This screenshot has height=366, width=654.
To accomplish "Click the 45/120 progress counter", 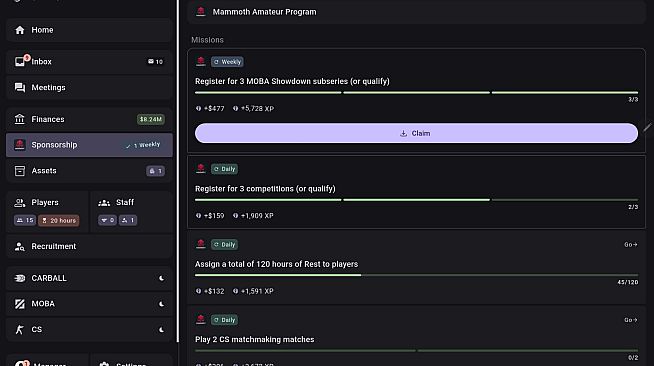I will coord(628,282).
